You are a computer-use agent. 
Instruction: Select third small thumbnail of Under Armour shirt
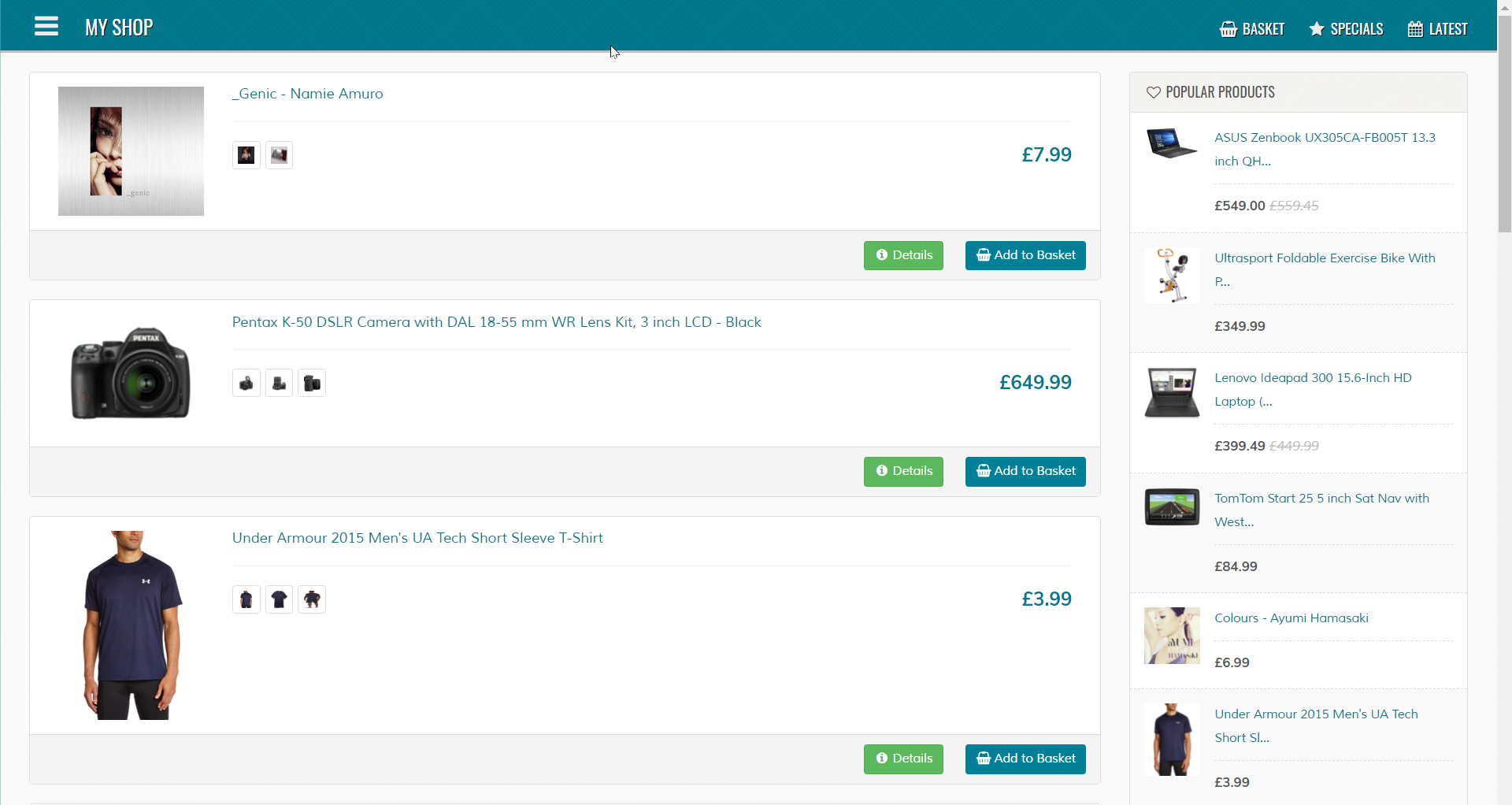pos(312,599)
